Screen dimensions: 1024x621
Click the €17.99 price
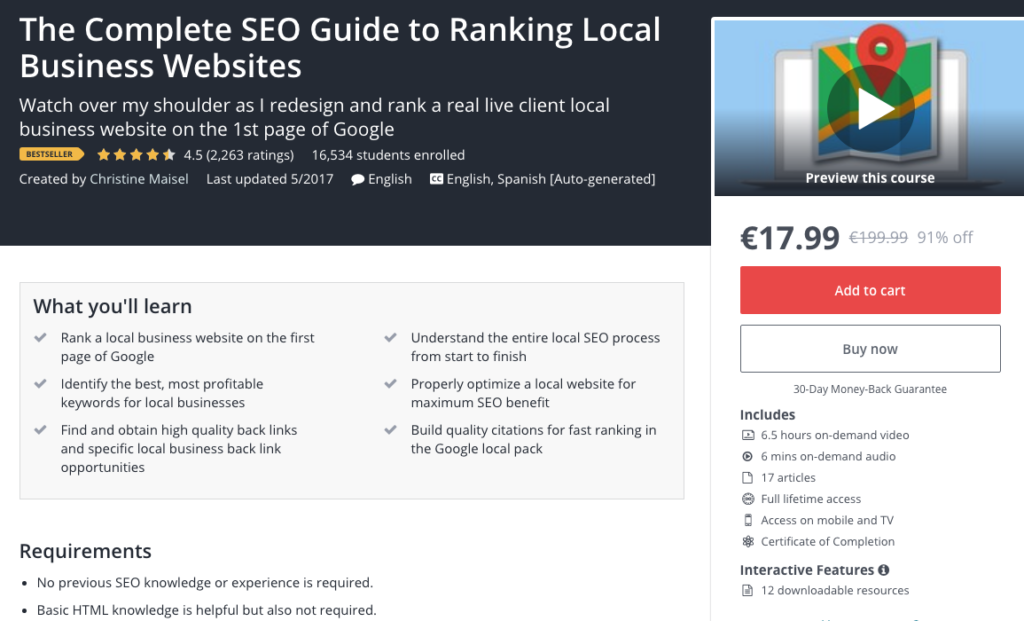pos(790,238)
